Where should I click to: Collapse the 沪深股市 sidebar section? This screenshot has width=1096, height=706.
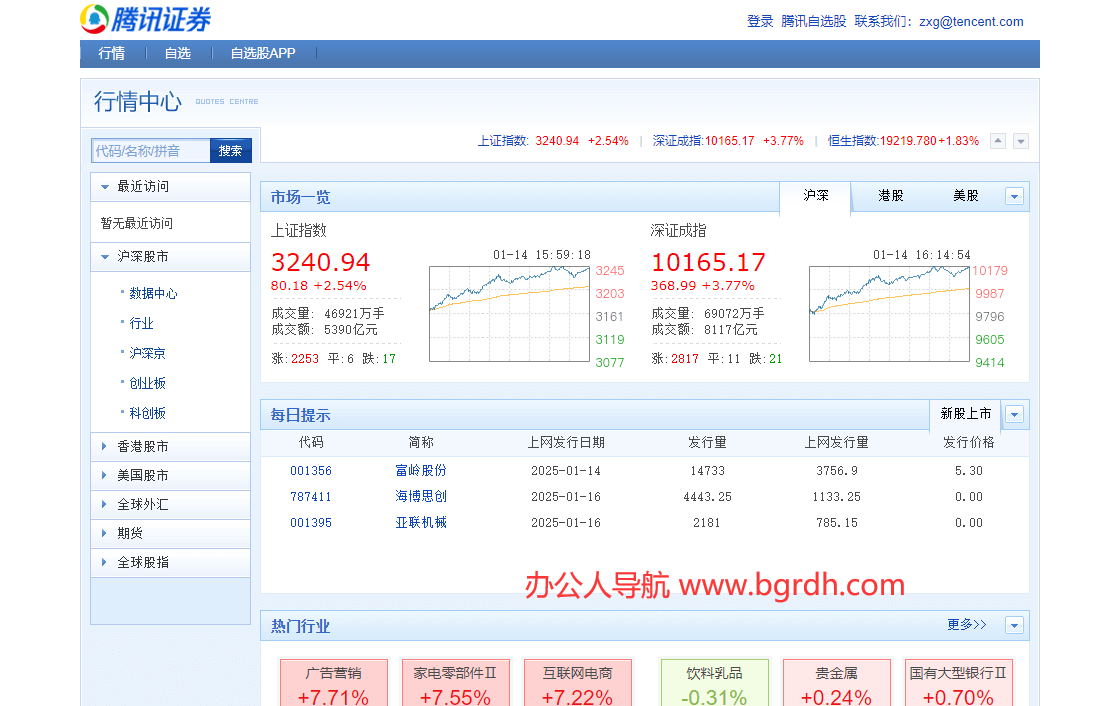(x=143, y=257)
